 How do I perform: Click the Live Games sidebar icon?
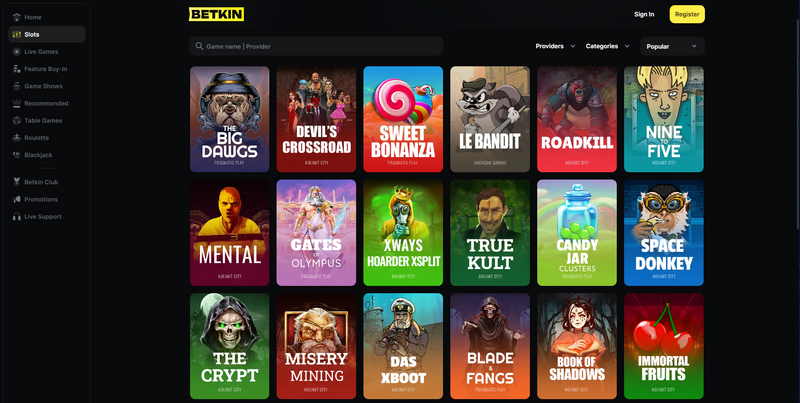[17, 52]
